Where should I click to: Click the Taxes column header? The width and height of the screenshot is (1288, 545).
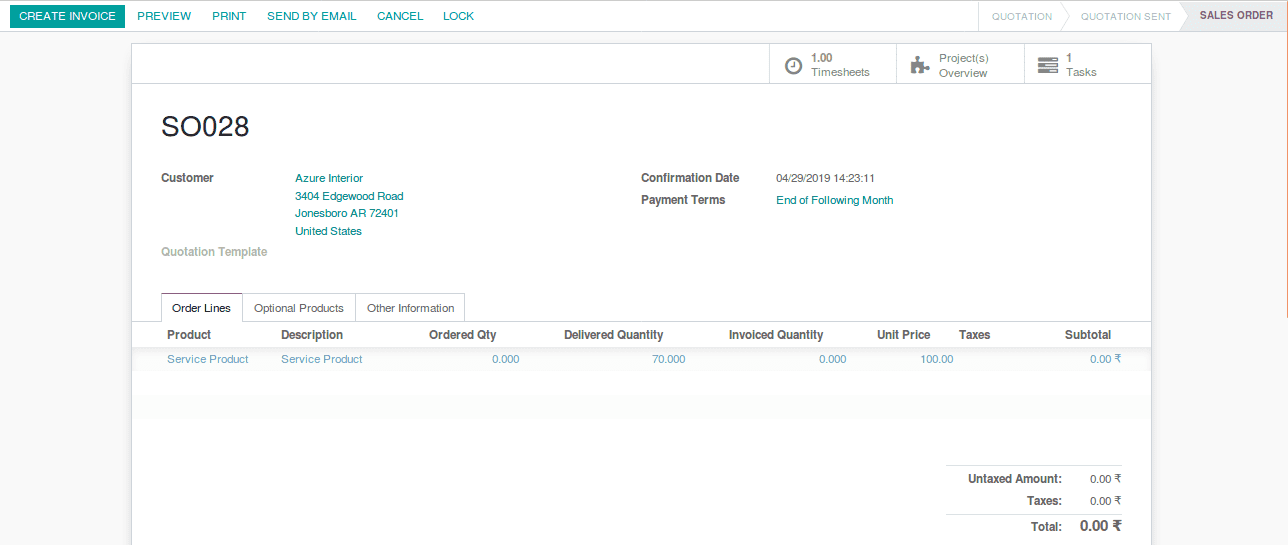(974, 335)
